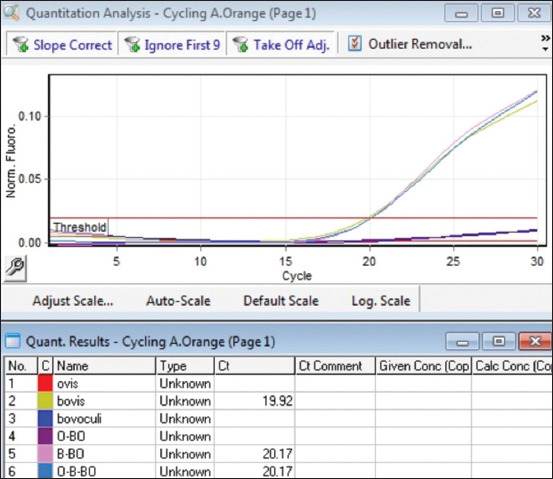Toggle Take Off Adj. option

coord(281,44)
